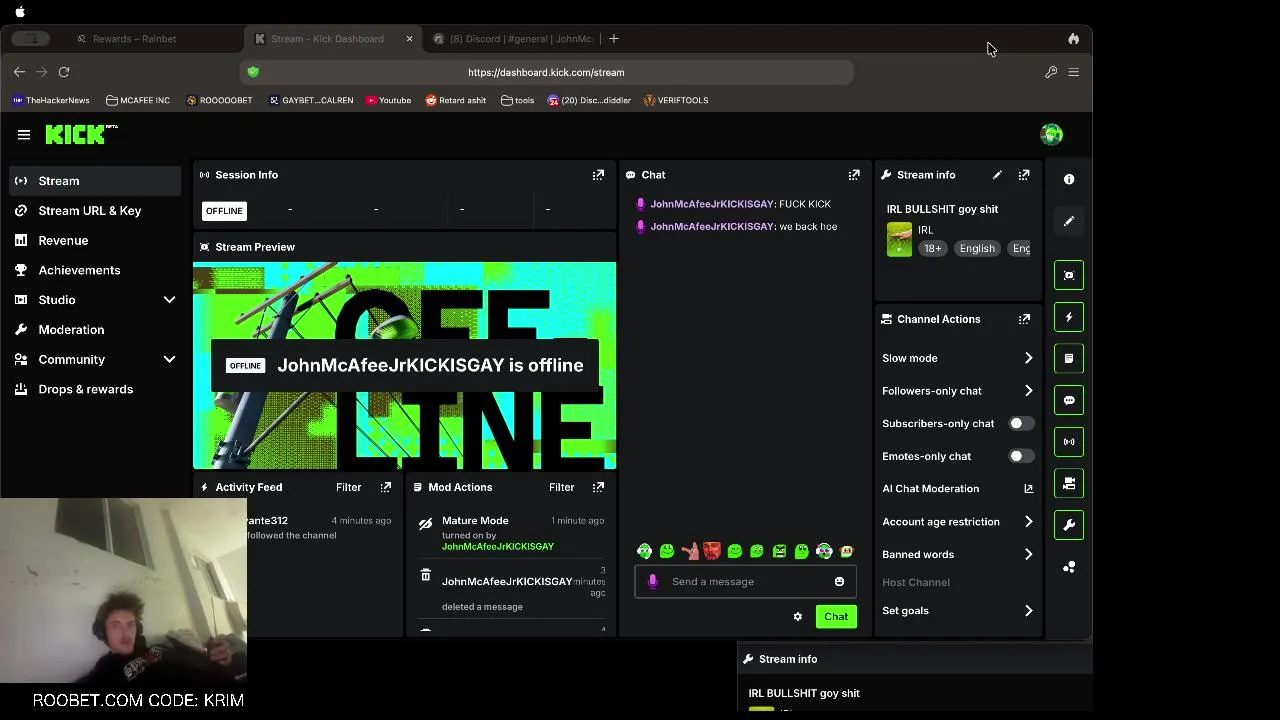Open Slow mode options
The image size is (1280, 720).
(958, 358)
